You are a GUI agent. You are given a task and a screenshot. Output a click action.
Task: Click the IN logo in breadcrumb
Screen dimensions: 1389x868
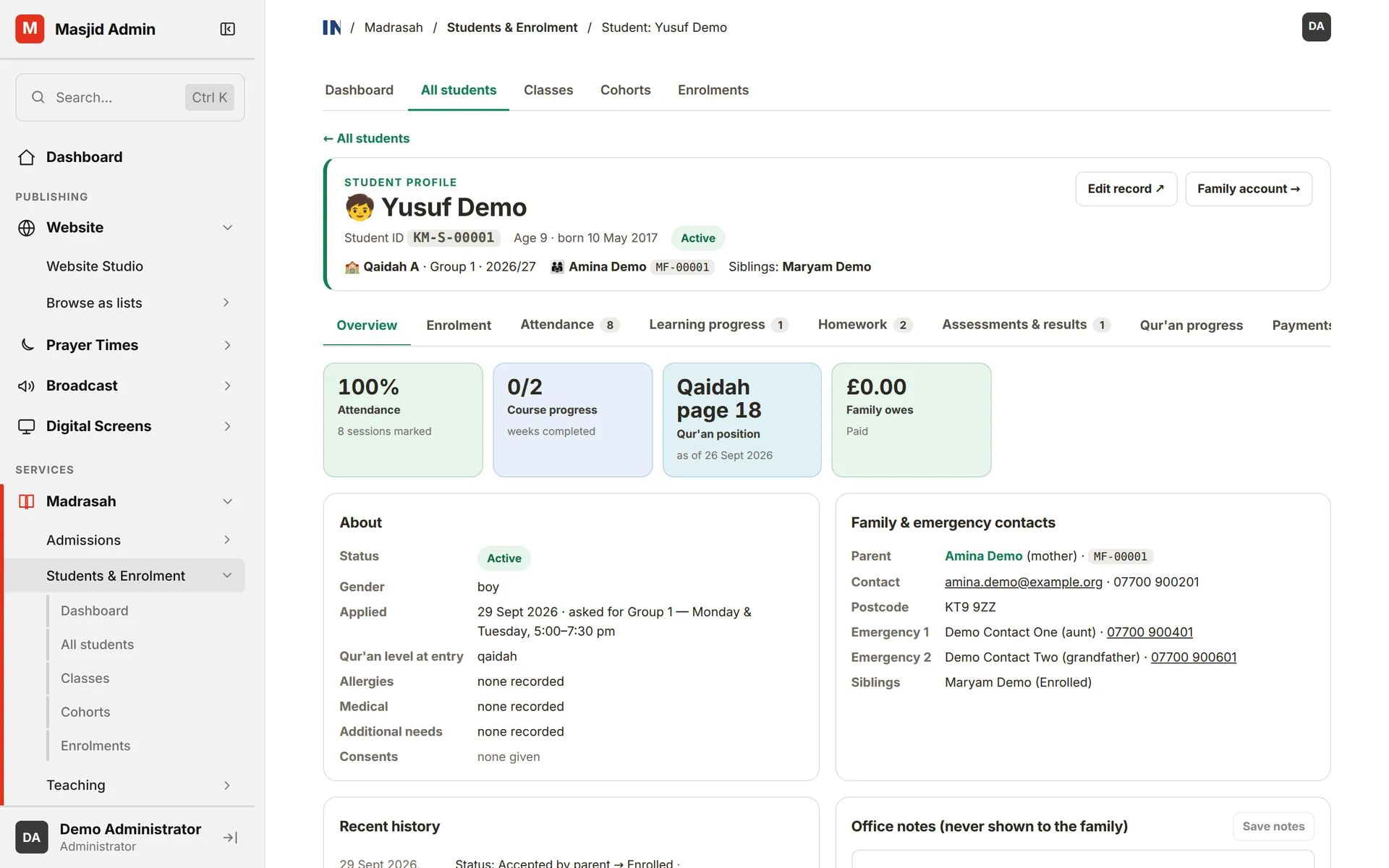[332, 27]
